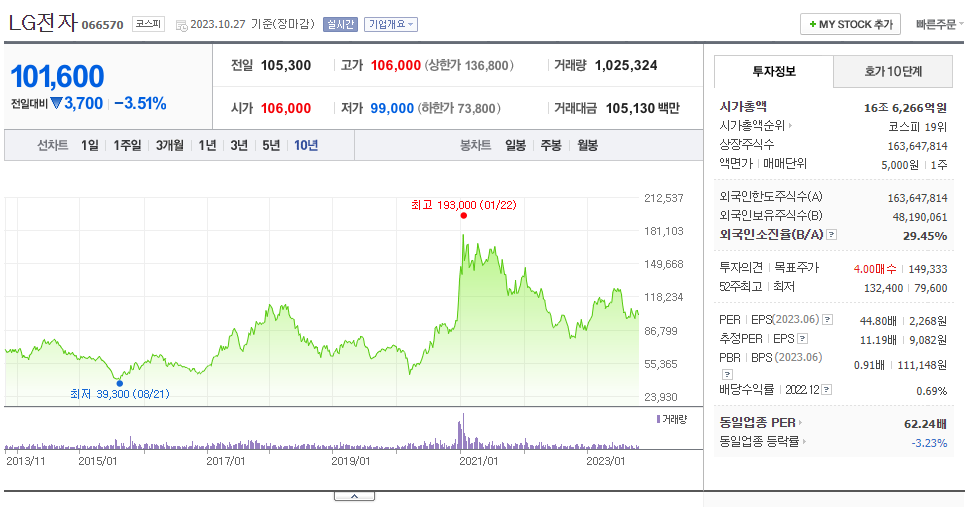Image resolution: width=970 pixels, height=507 pixels.
Task: Collapse chart with bottom chevron handle
Action: coord(354,496)
